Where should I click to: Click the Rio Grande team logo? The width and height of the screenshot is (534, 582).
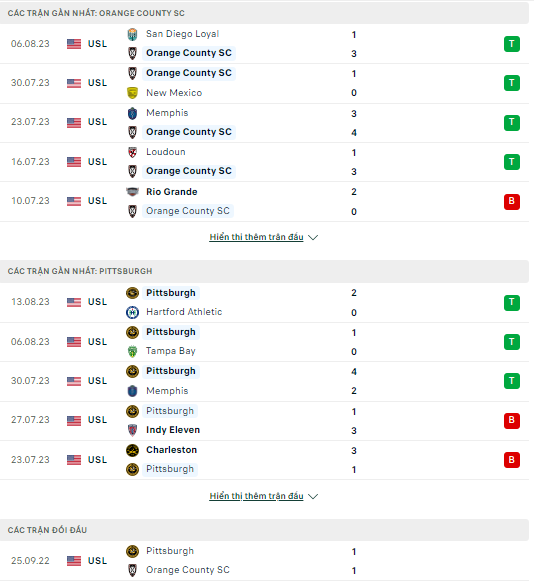click(x=132, y=192)
